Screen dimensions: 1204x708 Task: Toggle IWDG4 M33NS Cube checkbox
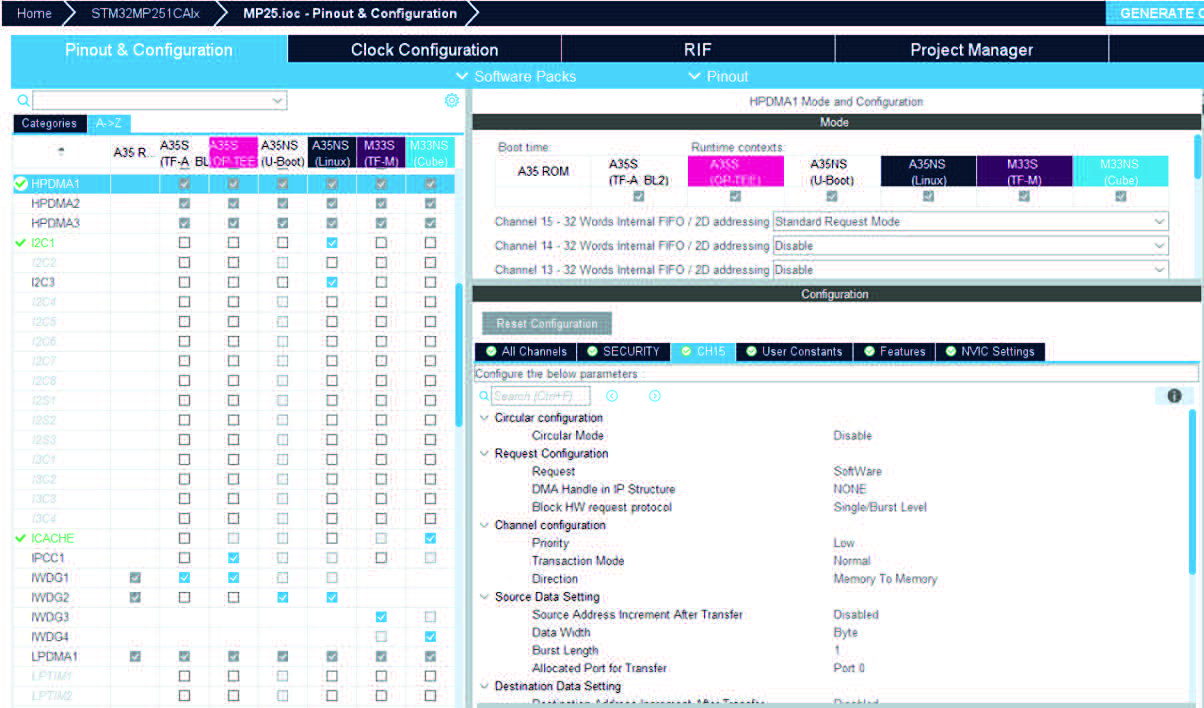point(430,636)
